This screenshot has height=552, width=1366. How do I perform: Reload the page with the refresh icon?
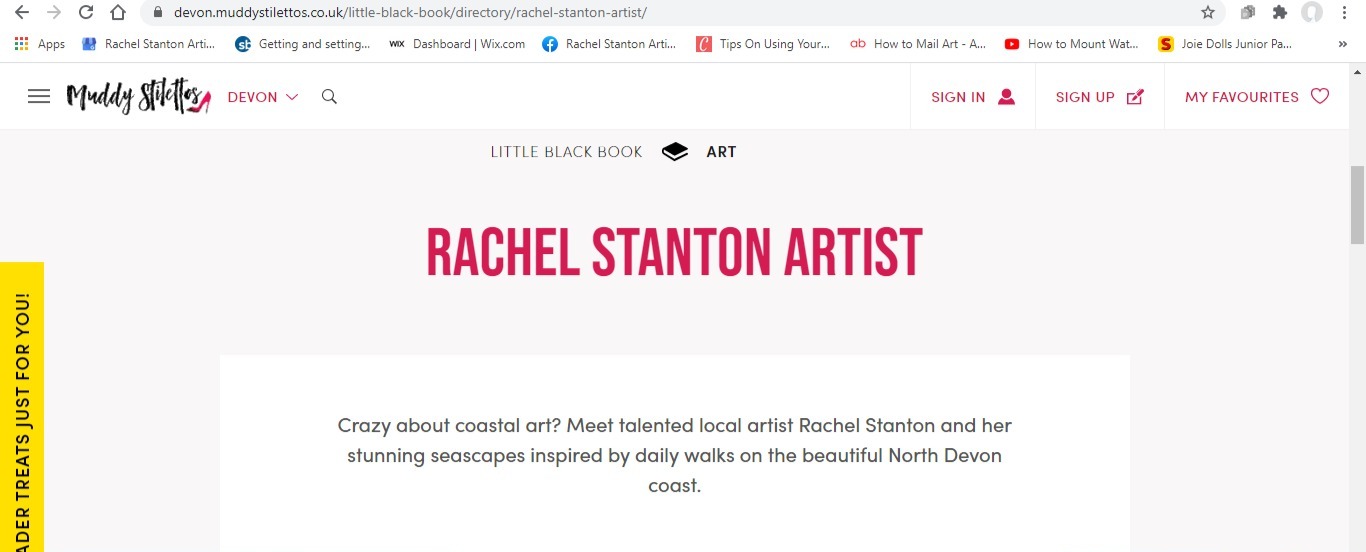[x=86, y=13]
